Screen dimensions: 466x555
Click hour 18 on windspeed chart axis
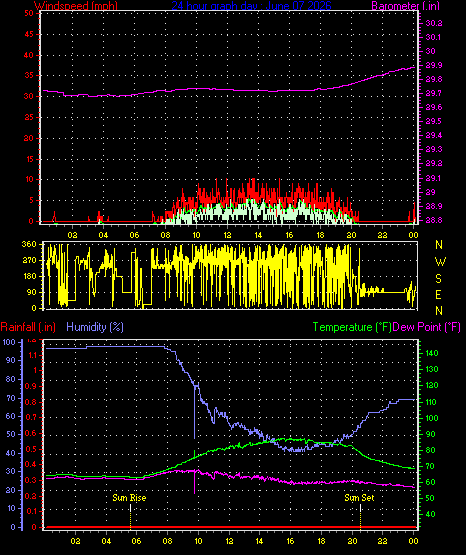(320, 235)
